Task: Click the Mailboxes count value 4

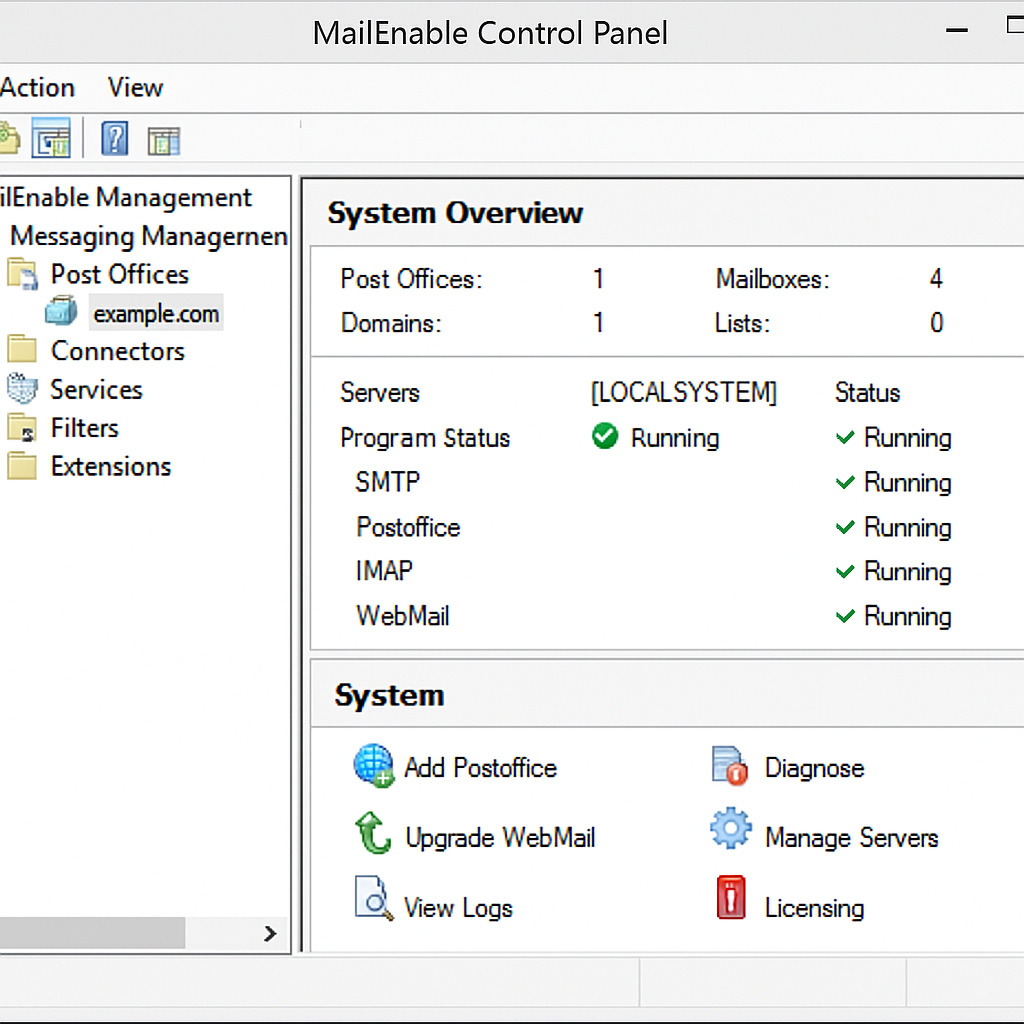Action: point(936,279)
